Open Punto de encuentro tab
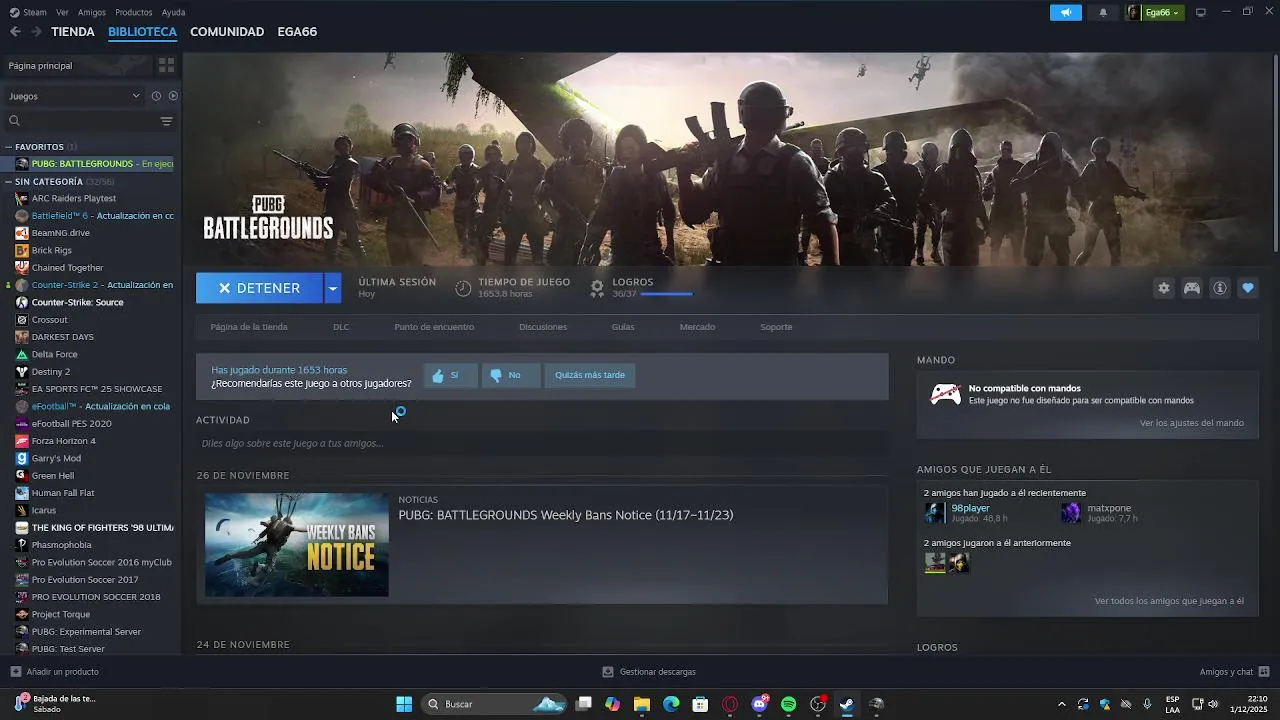Image resolution: width=1280 pixels, height=720 pixels. pyautogui.click(x=434, y=327)
